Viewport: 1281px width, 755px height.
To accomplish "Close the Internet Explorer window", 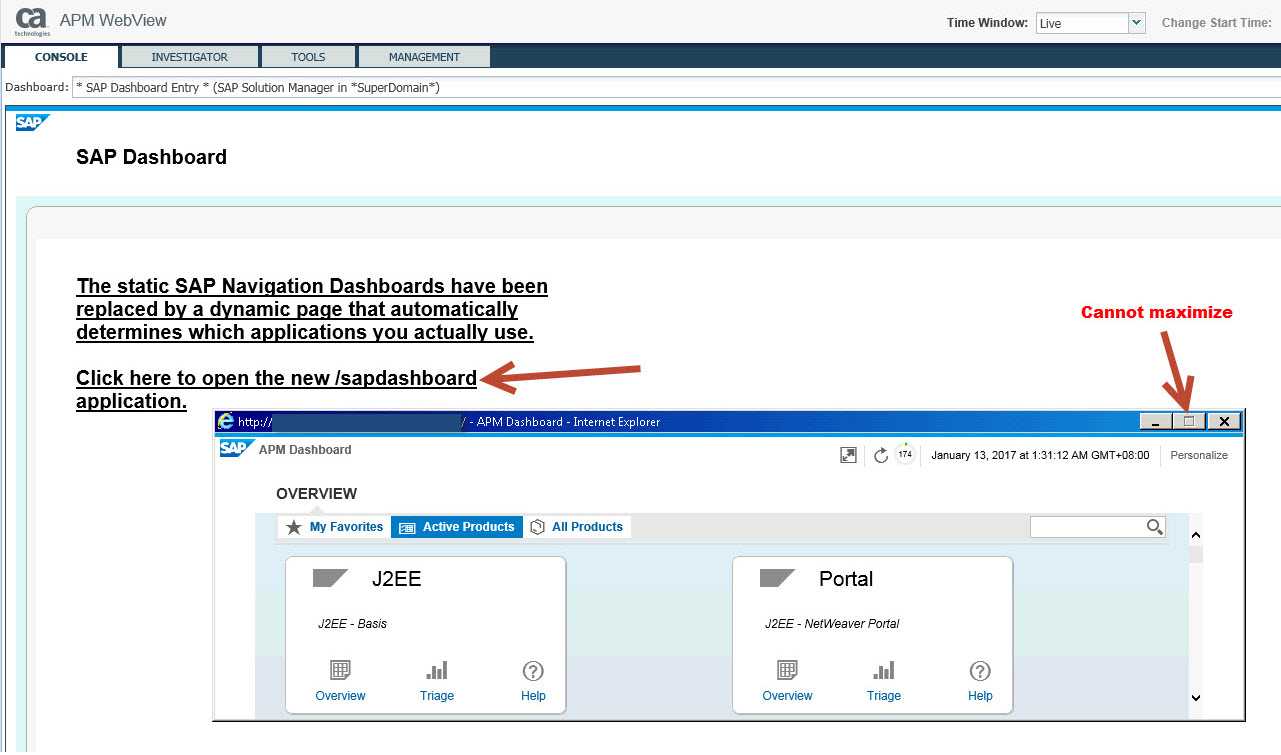I will 1224,421.
